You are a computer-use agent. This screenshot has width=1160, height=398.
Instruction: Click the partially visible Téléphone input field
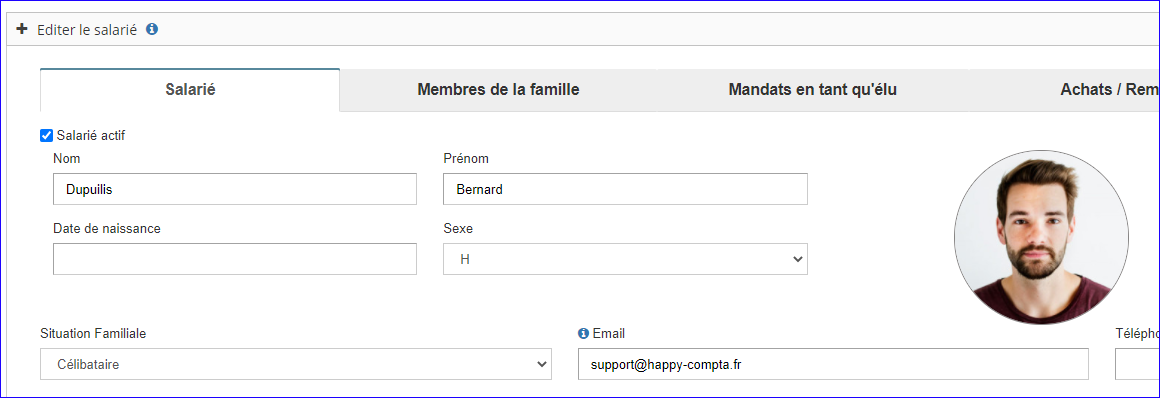click(x=1136, y=364)
